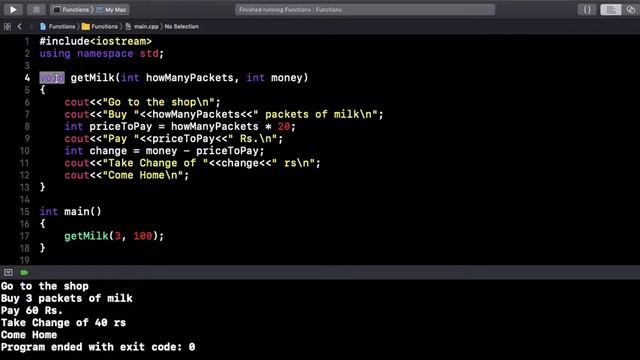Image resolution: width=640 pixels, height=360 pixels.
Task: Open the code review braces button
Action: tap(587, 9)
